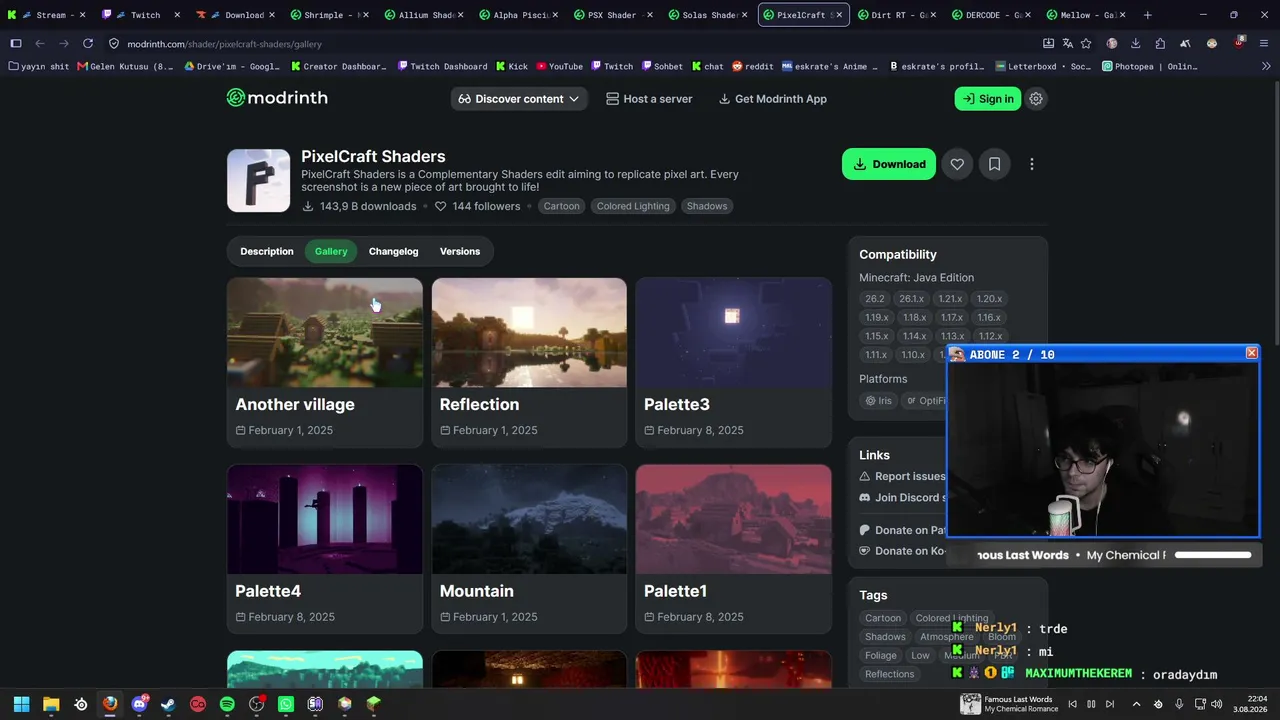Open Spotify from the taskbar

pyautogui.click(x=227, y=704)
